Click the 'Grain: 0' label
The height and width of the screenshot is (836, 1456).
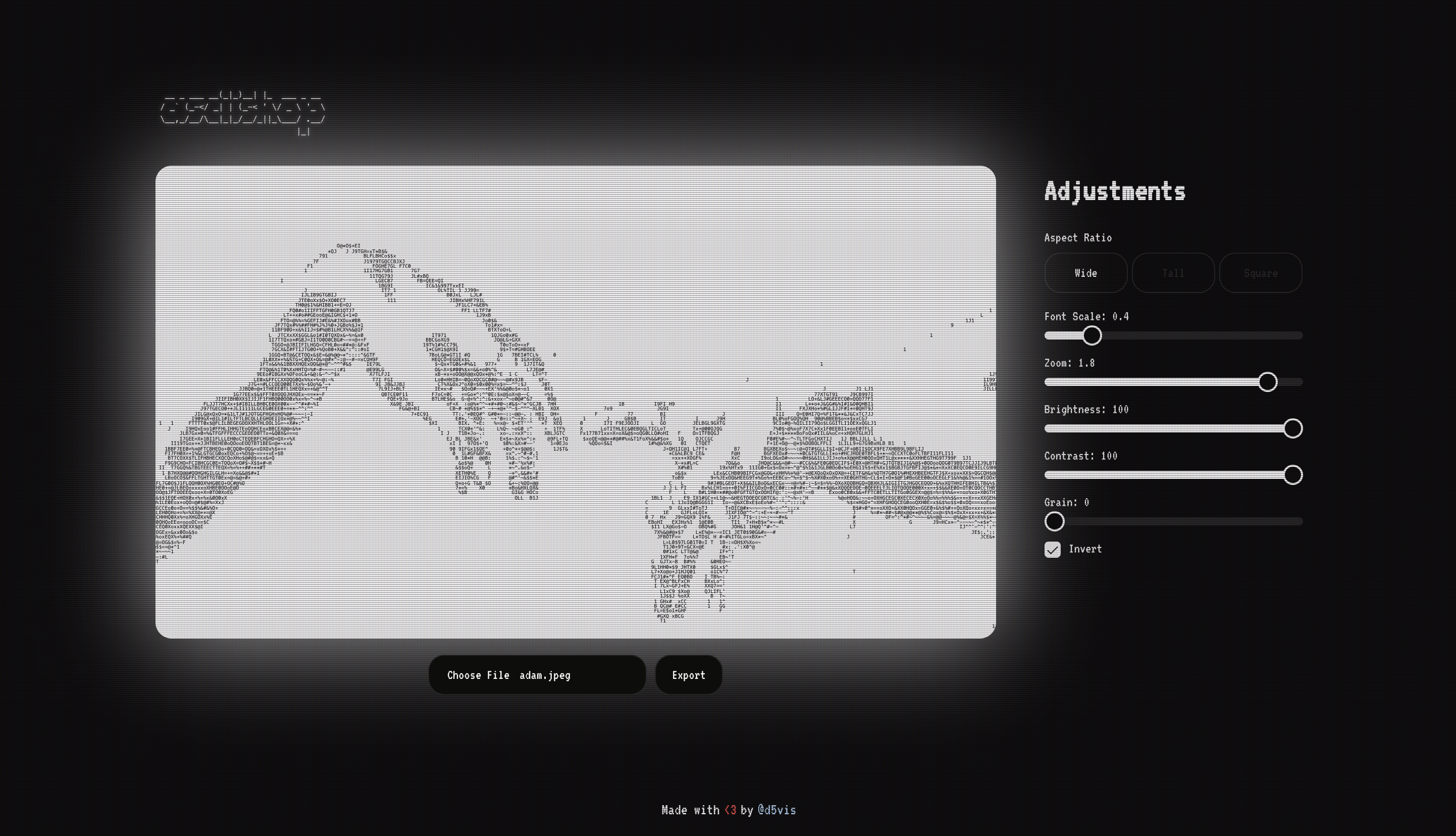[x=1066, y=503]
